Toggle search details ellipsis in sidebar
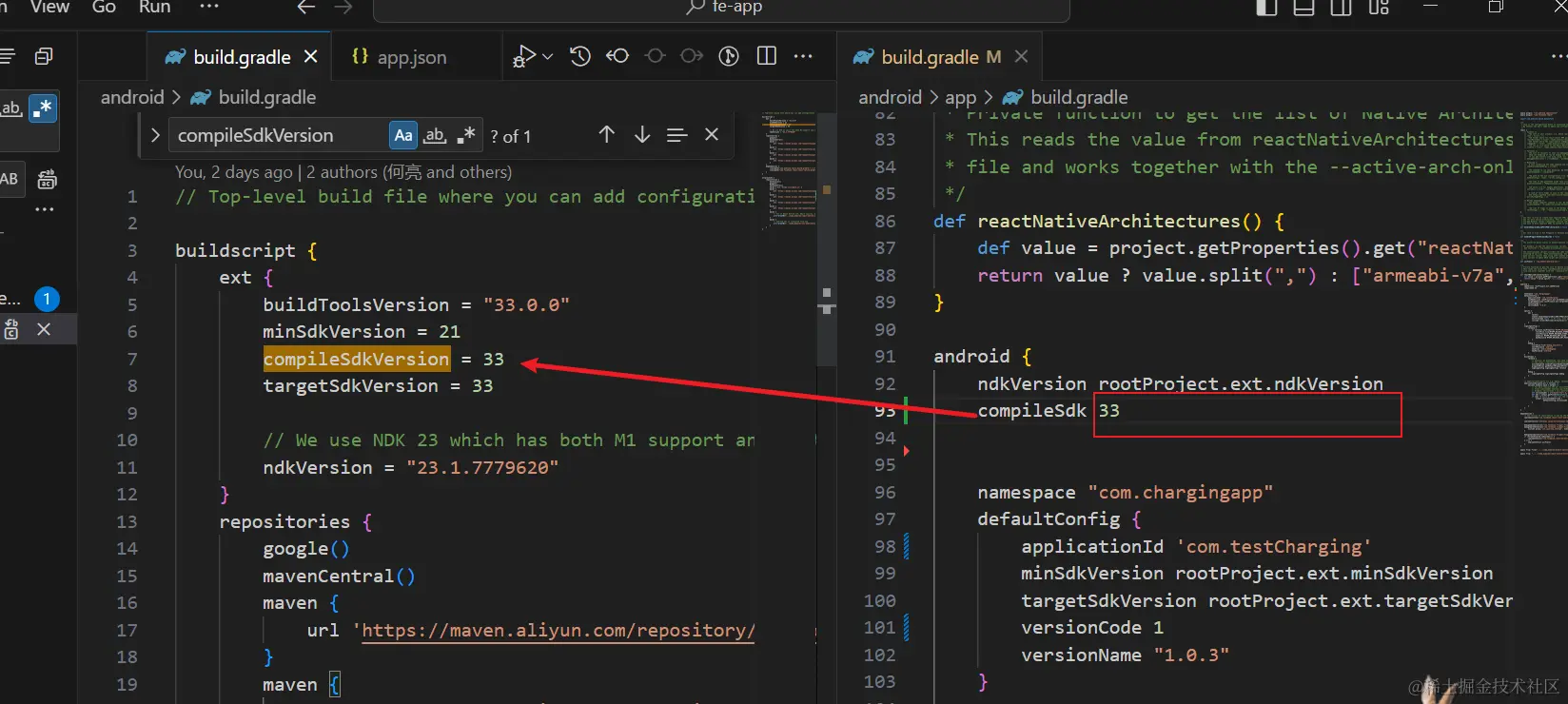 [x=45, y=209]
